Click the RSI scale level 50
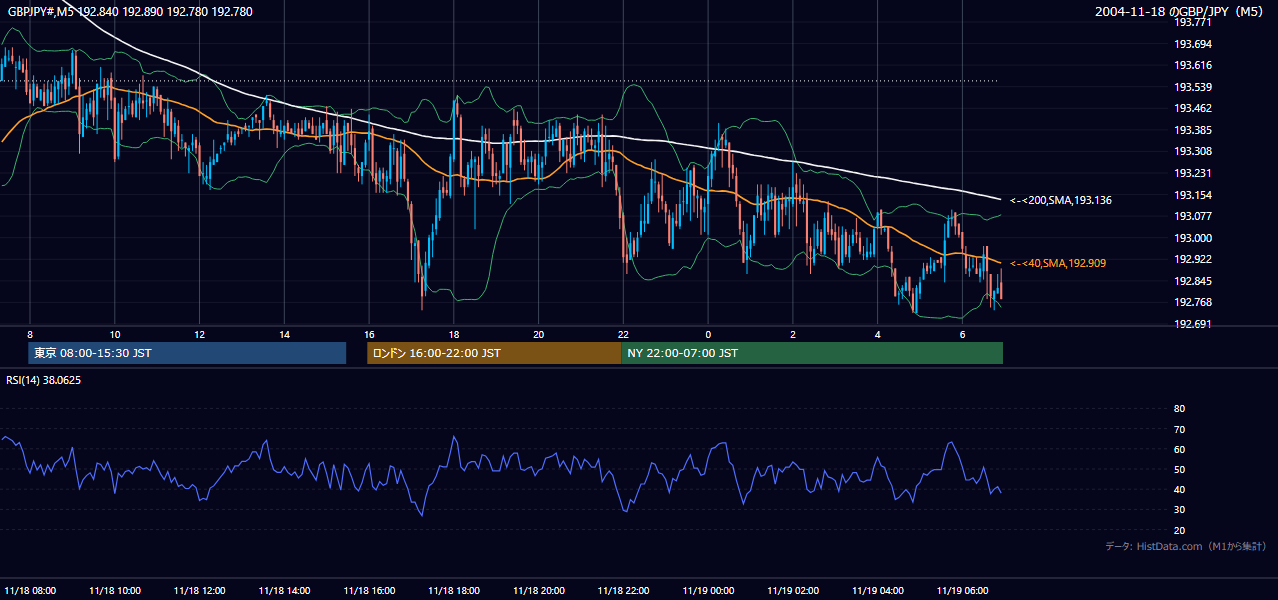Viewport: 1278px width, 600px height. [x=1179, y=469]
